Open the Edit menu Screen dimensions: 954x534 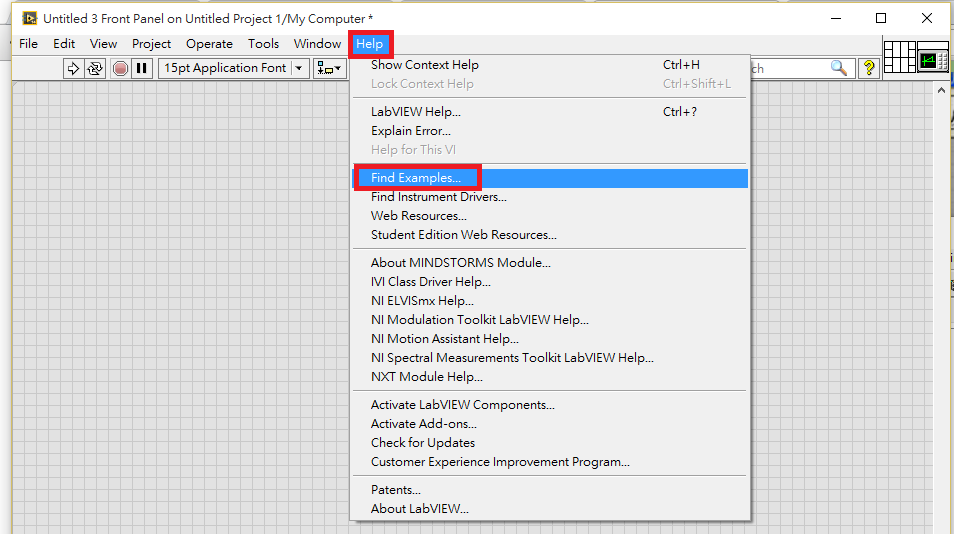[64, 44]
